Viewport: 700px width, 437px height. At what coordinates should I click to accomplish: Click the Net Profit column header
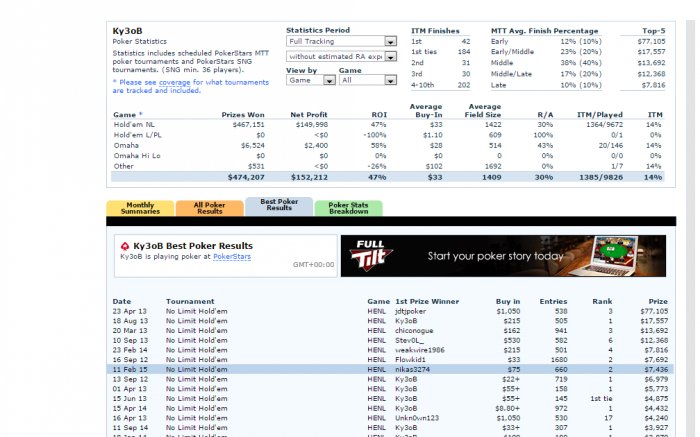pos(309,115)
